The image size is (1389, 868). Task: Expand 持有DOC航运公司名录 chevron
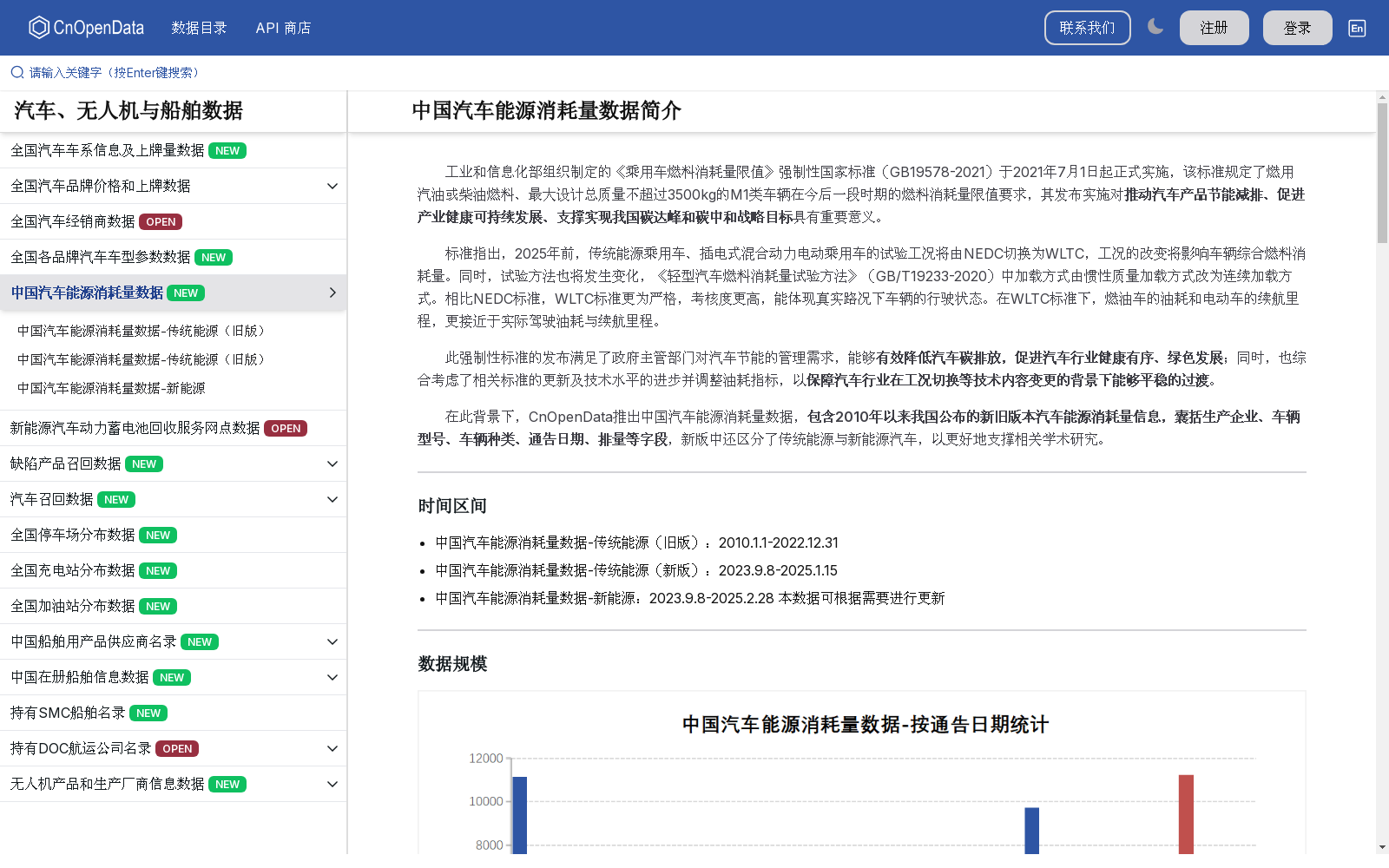[x=332, y=748]
